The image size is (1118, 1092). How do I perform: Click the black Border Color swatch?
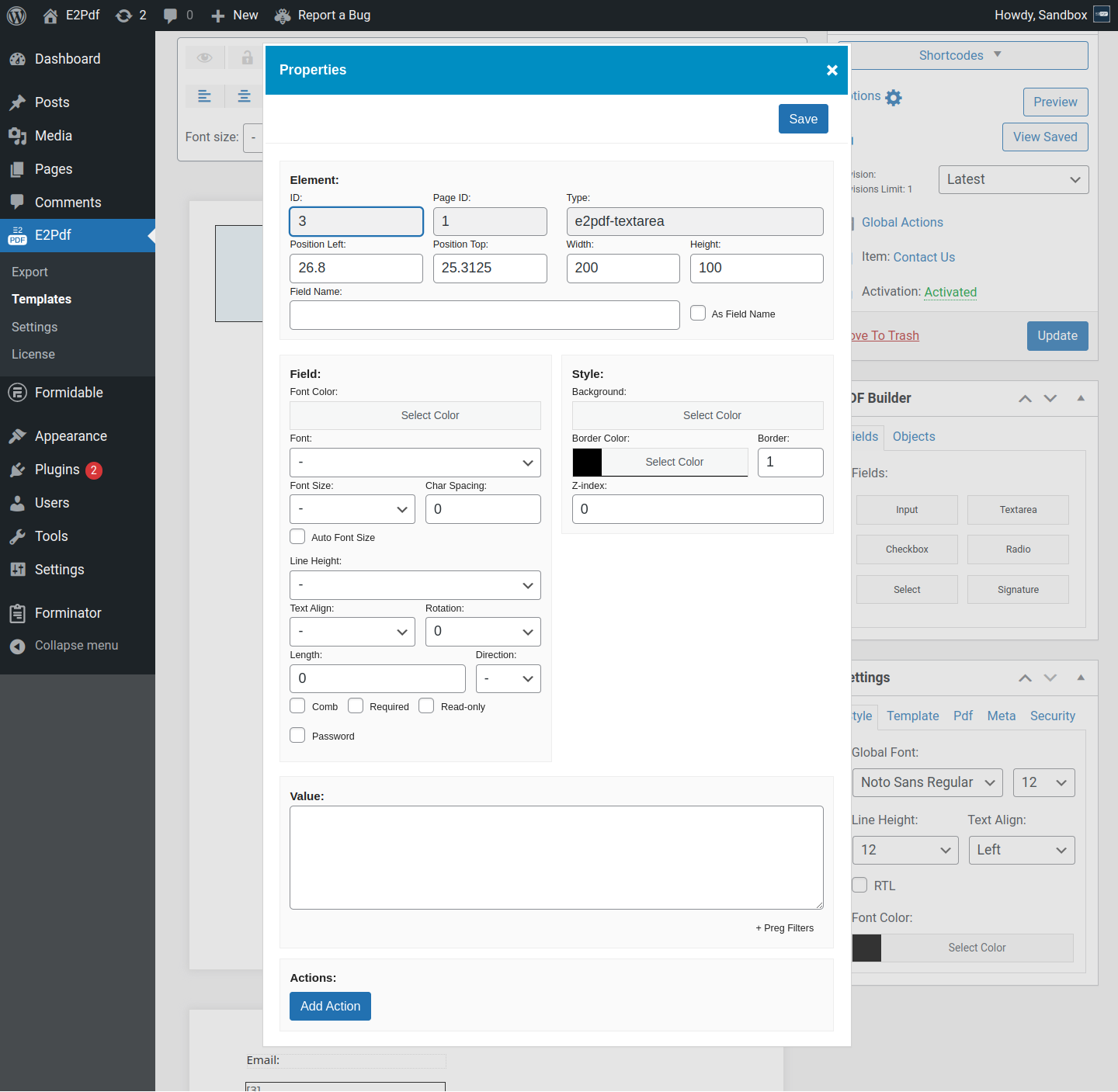pyautogui.click(x=587, y=462)
